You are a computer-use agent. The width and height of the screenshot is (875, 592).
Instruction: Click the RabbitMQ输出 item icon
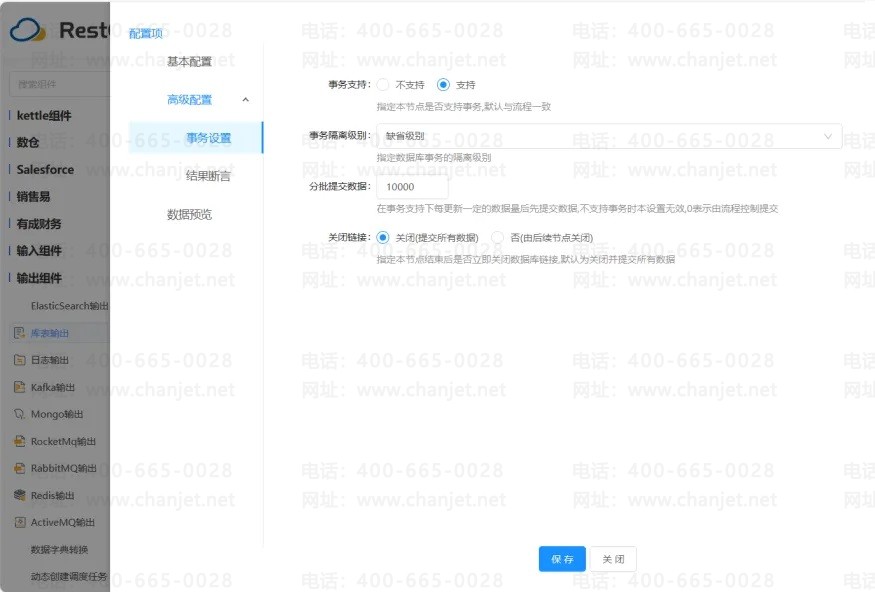[20, 468]
